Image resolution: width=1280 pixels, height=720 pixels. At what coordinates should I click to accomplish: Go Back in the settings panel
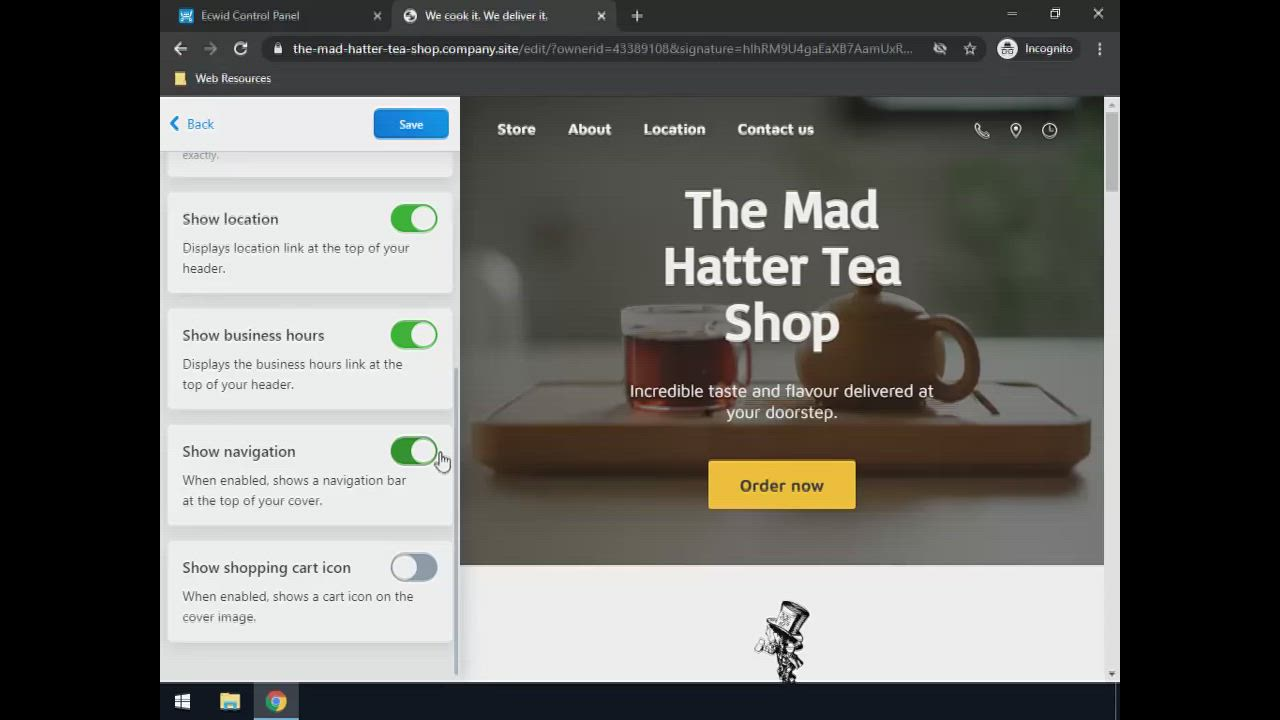(192, 124)
